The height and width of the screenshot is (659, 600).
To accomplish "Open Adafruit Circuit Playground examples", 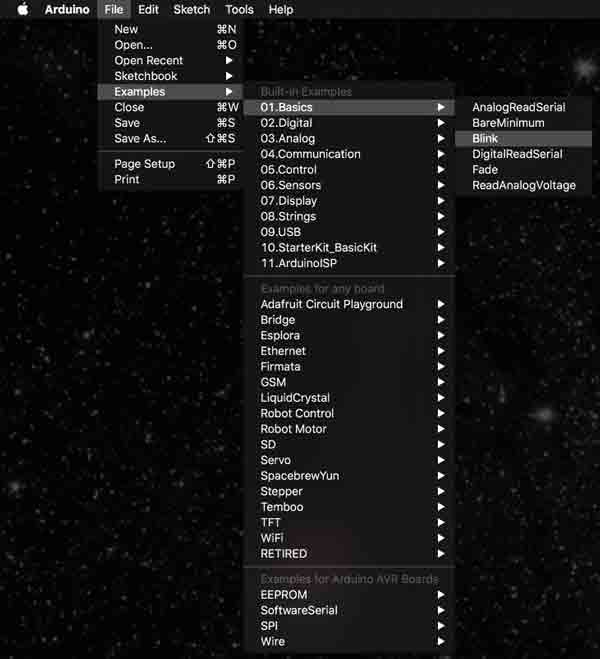I will pyautogui.click(x=350, y=304).
